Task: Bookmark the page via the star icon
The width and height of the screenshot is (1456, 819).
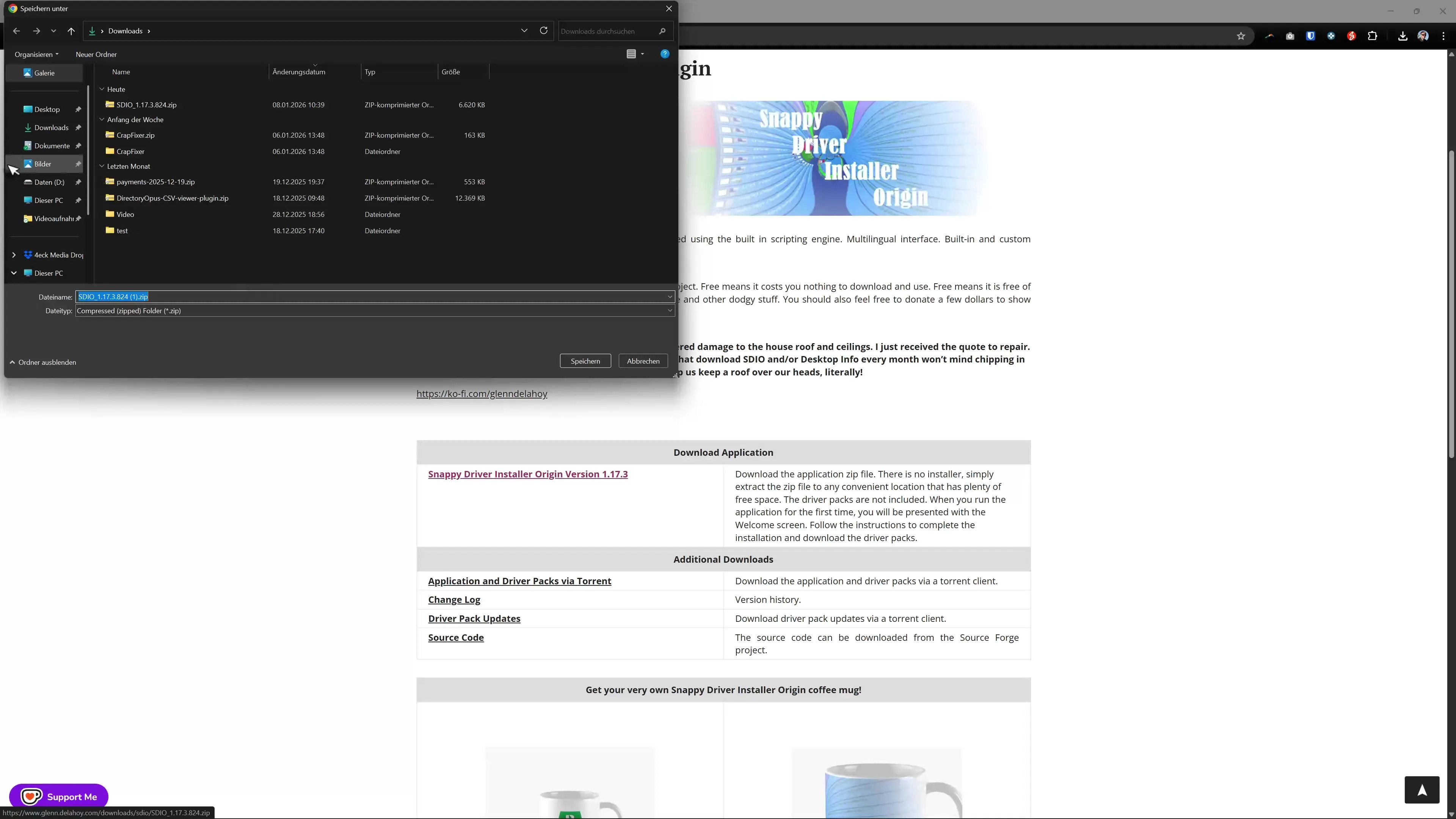Action: point(1241,36)
